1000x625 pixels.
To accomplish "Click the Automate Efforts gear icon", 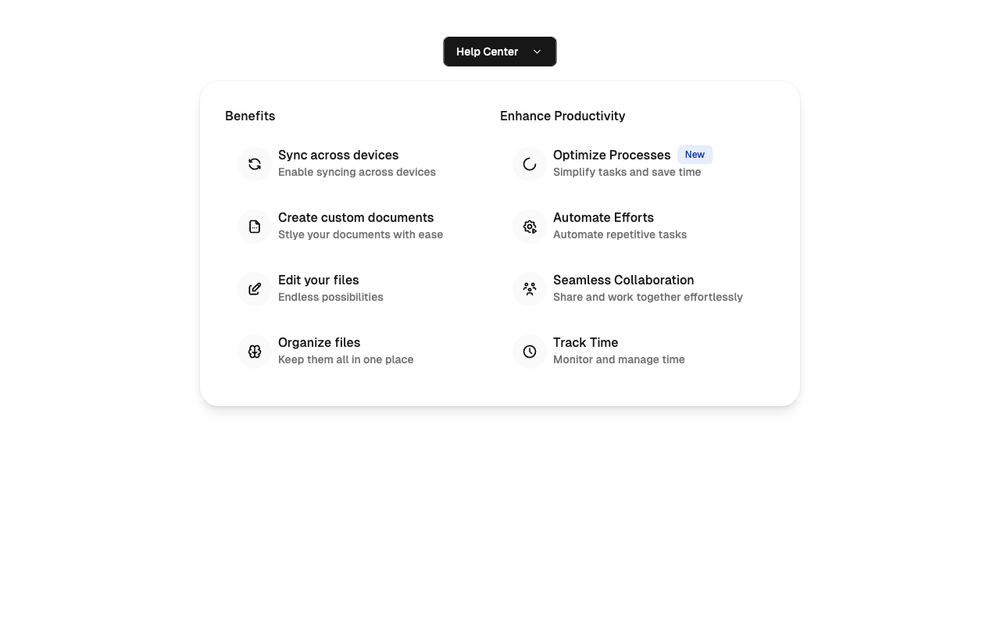I will pos(529,226).
